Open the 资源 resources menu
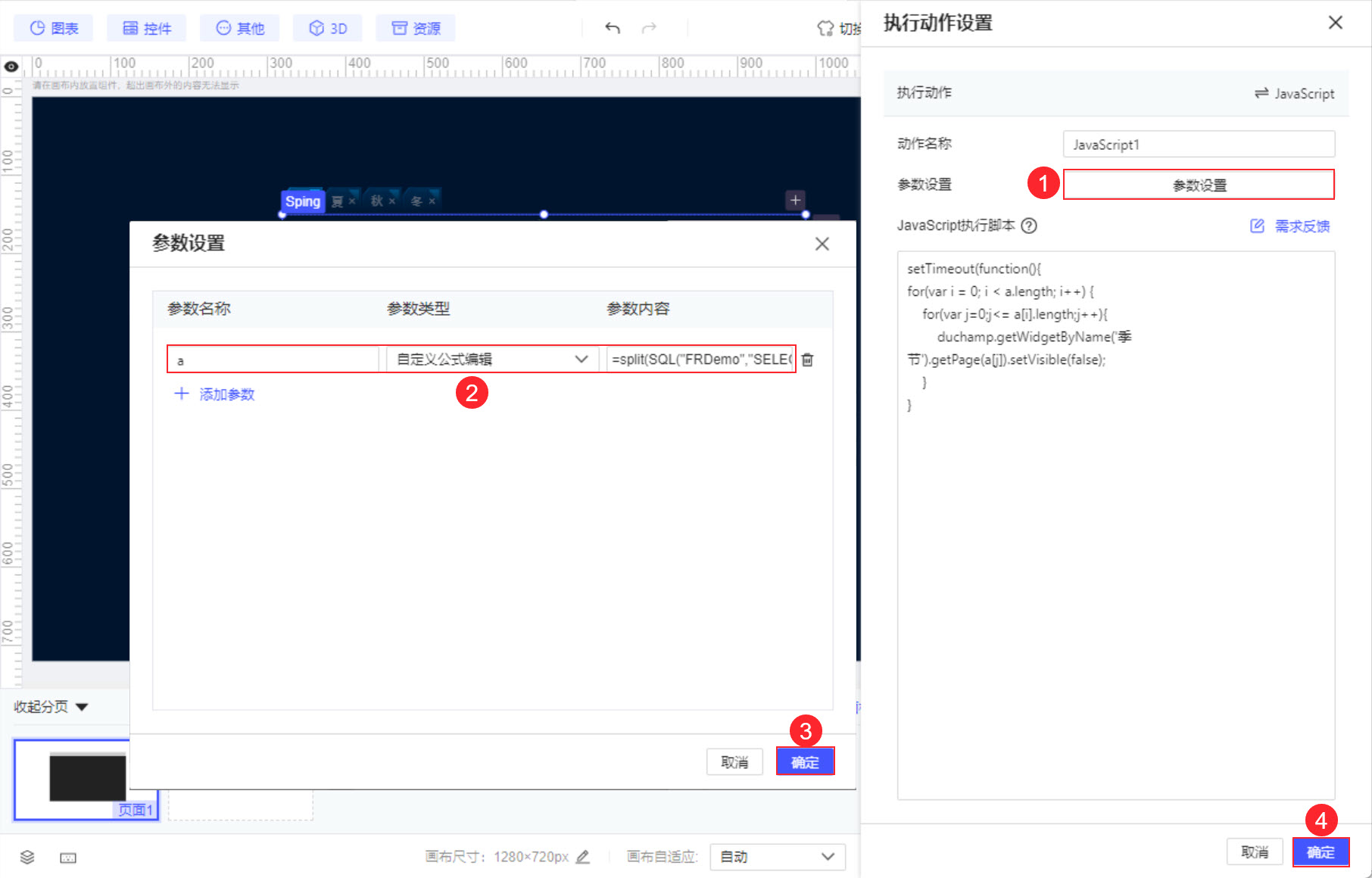The width and height of the screenshot is (1372, 878). [416, 28]
